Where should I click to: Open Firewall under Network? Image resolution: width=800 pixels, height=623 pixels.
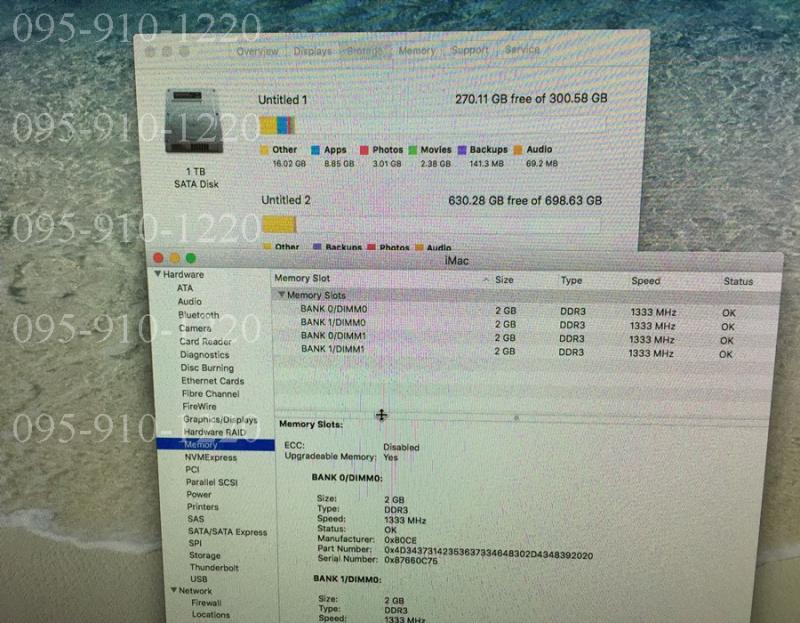click(x=207, y=603)
